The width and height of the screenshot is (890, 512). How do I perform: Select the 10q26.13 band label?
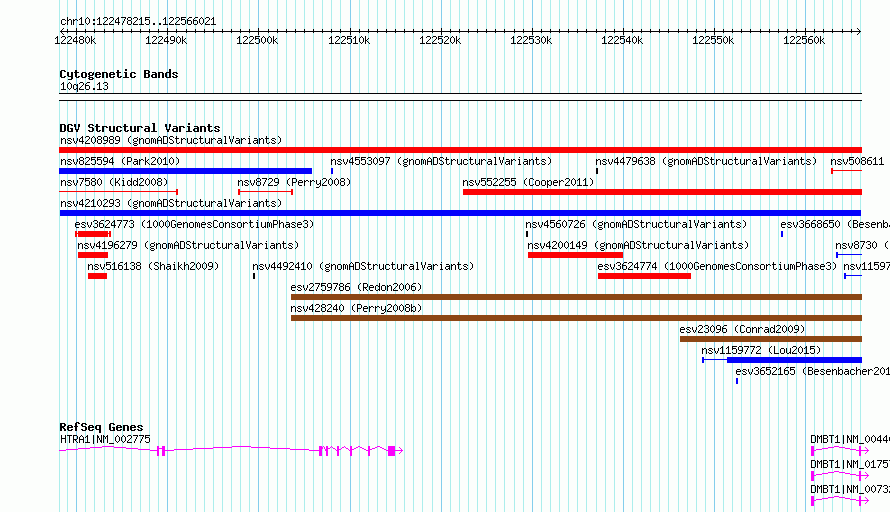84,86
